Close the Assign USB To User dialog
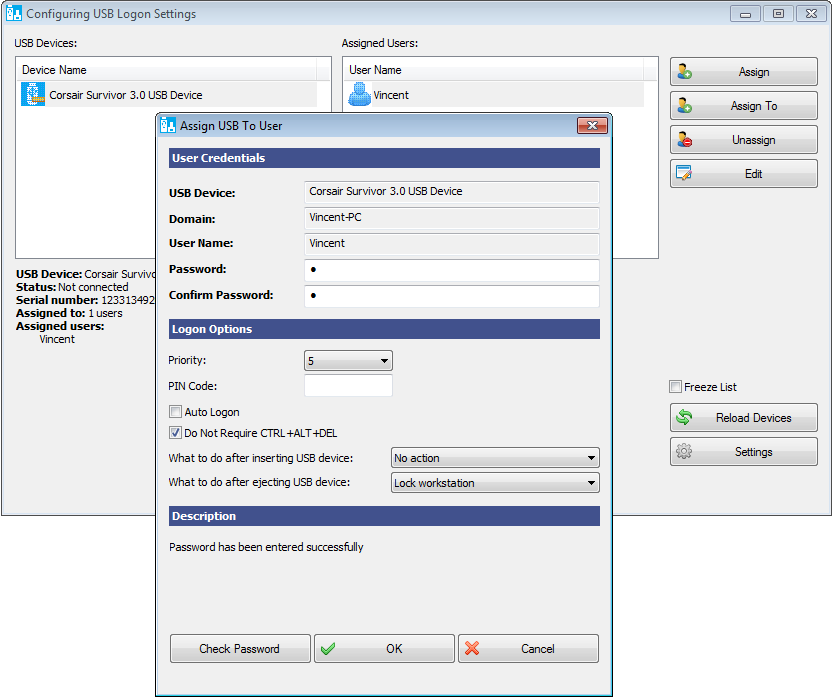 pyautogui.click(x=592, y=126)
